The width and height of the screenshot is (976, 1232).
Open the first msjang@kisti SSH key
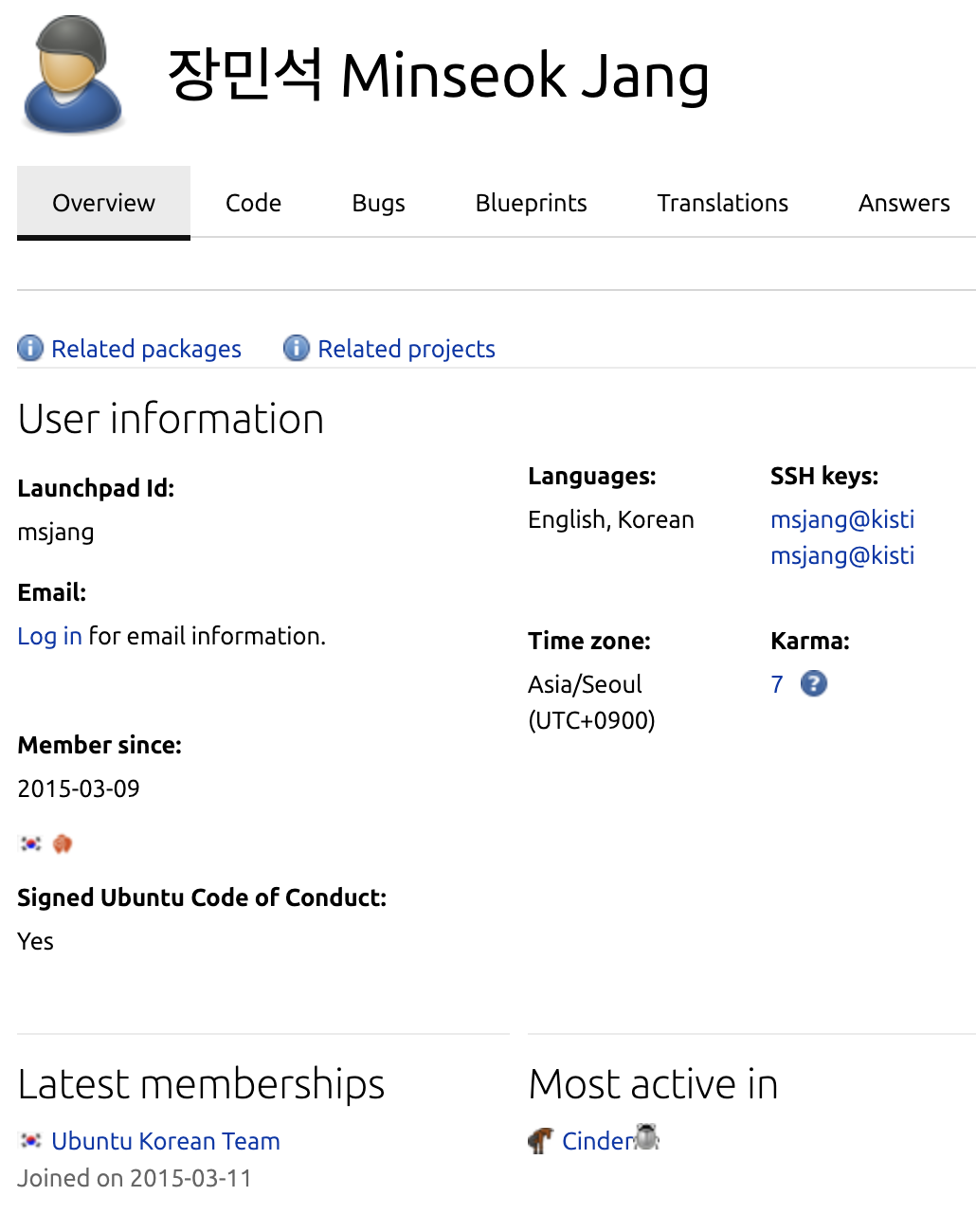coord(842,519)
